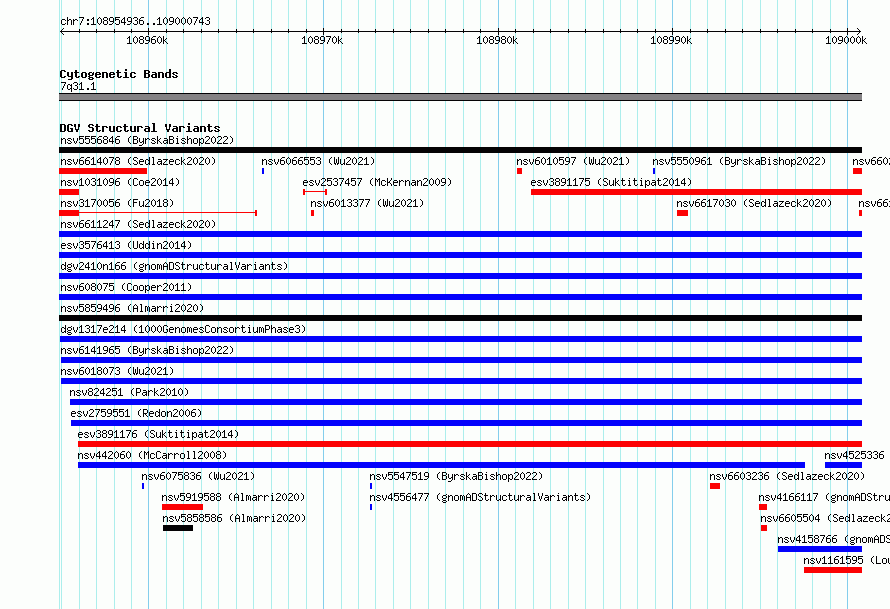Click the esv2537457 bracketed red interval
The image size is (890, 609).
tap(315, 192)
